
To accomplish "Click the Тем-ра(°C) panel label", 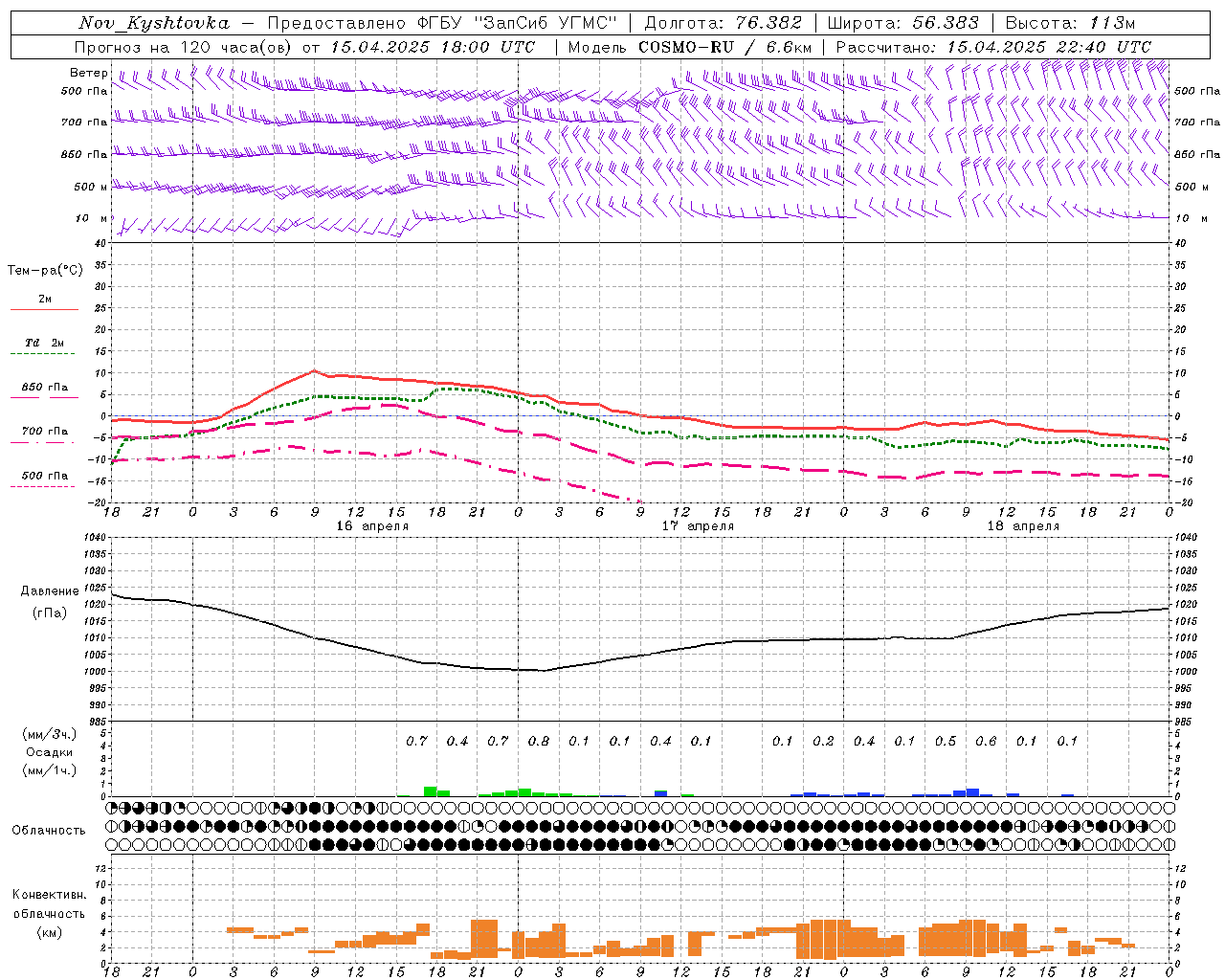I will click(45, 271).
